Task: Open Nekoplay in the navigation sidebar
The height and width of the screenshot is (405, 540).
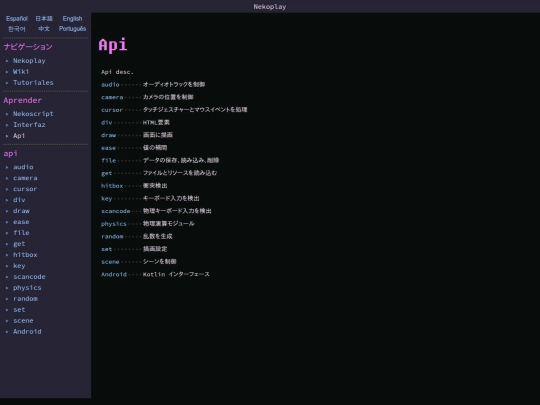Action: (x=29, y=61)
